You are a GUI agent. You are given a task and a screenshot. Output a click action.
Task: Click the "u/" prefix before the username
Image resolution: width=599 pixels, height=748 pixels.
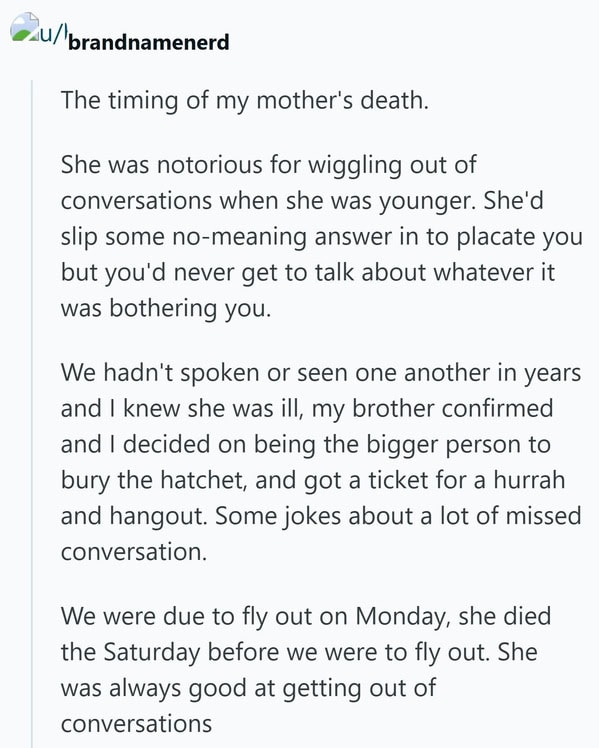point(52,36)
